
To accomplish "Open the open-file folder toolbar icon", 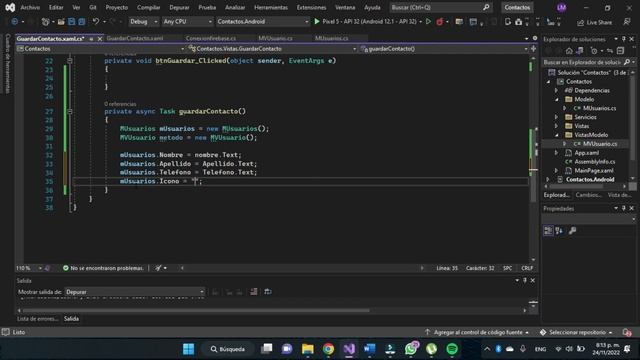I will pos(61,22).
